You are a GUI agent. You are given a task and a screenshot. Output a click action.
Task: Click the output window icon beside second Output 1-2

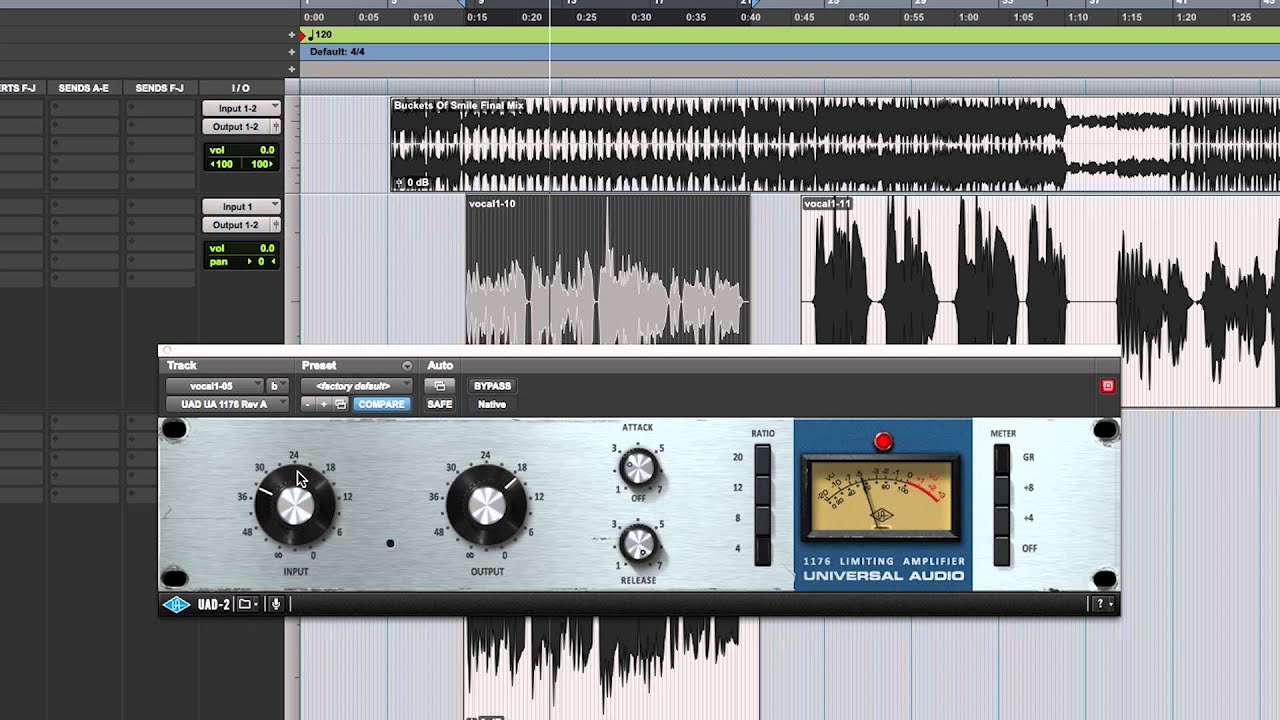(x=276, y=225)
